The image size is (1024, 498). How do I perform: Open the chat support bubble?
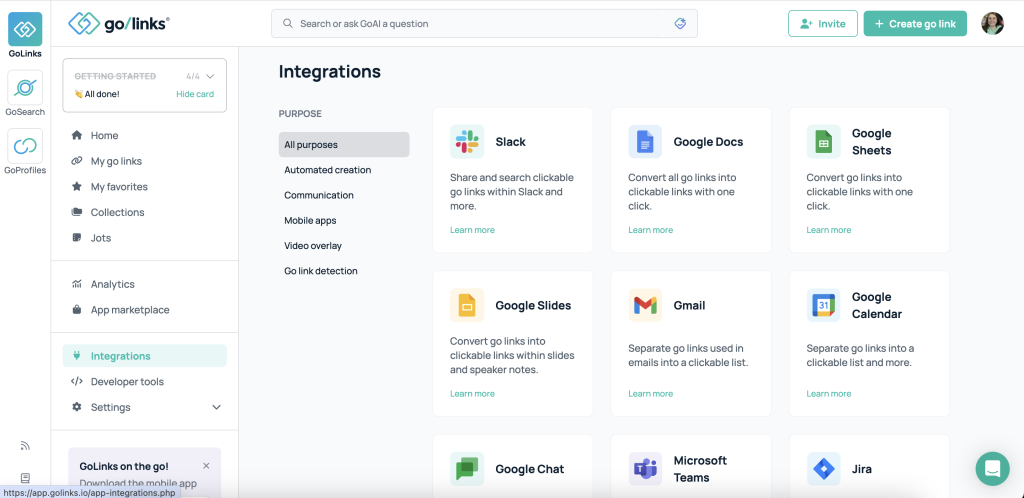(992, 469)
